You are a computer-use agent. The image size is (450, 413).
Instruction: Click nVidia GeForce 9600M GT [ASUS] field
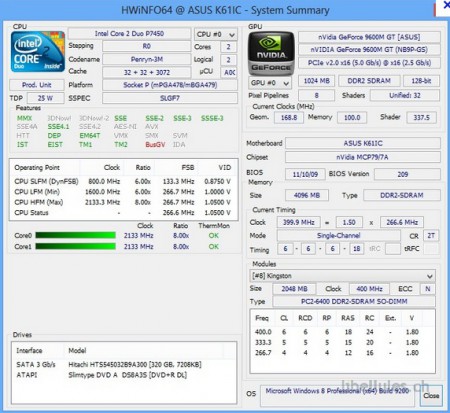369,37
